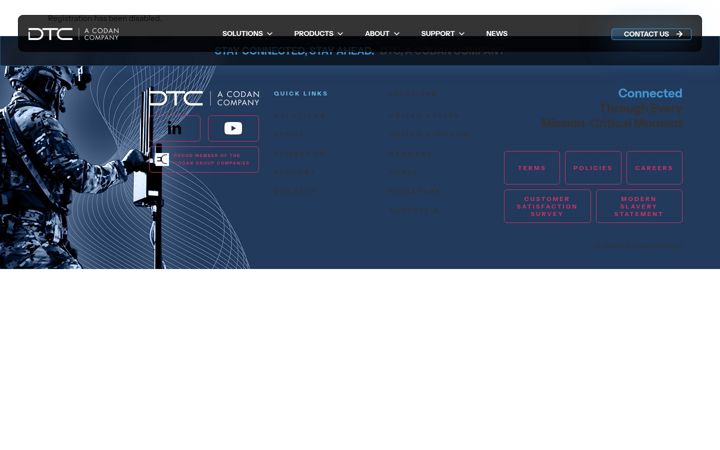Click the Proud Member of Codan Group link
The width and height of the screenshot is (720, 450).
204,159
